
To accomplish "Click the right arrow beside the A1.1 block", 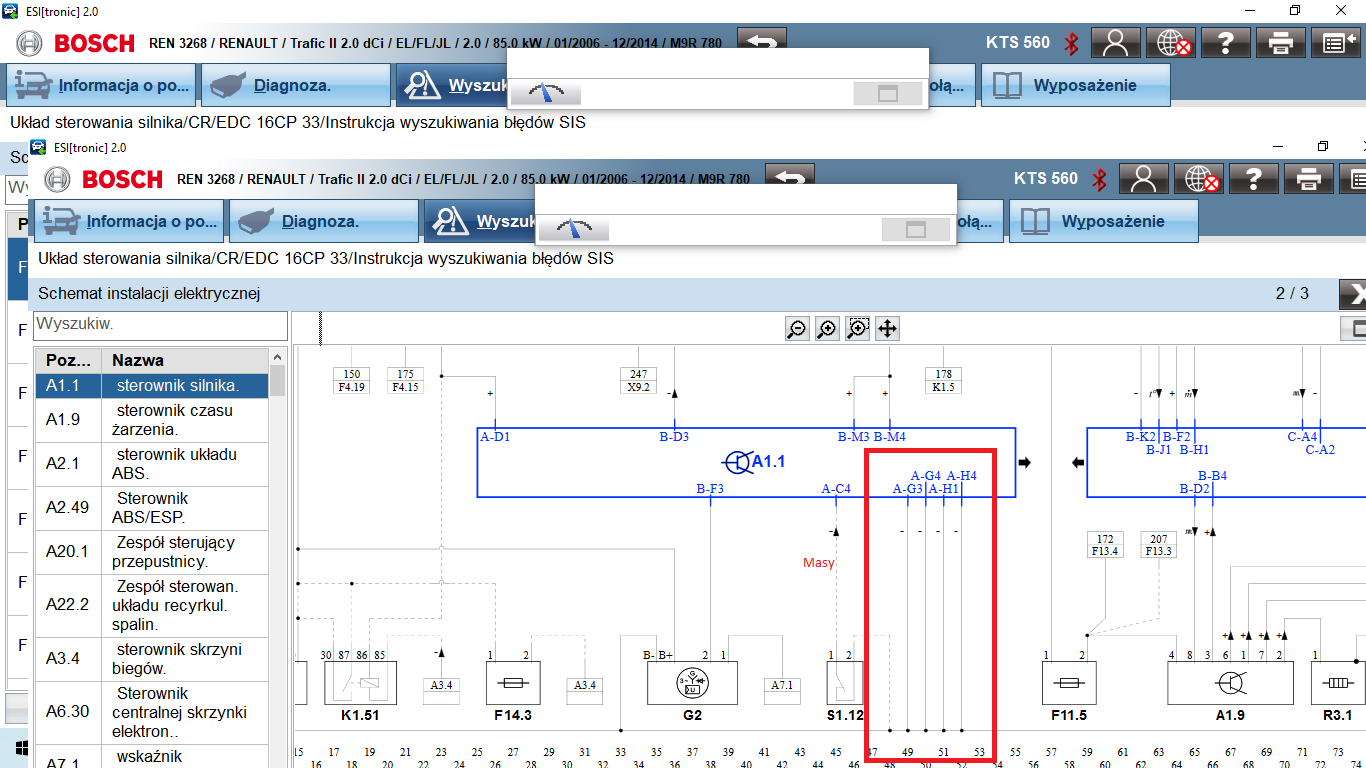I will point(1024,463).
